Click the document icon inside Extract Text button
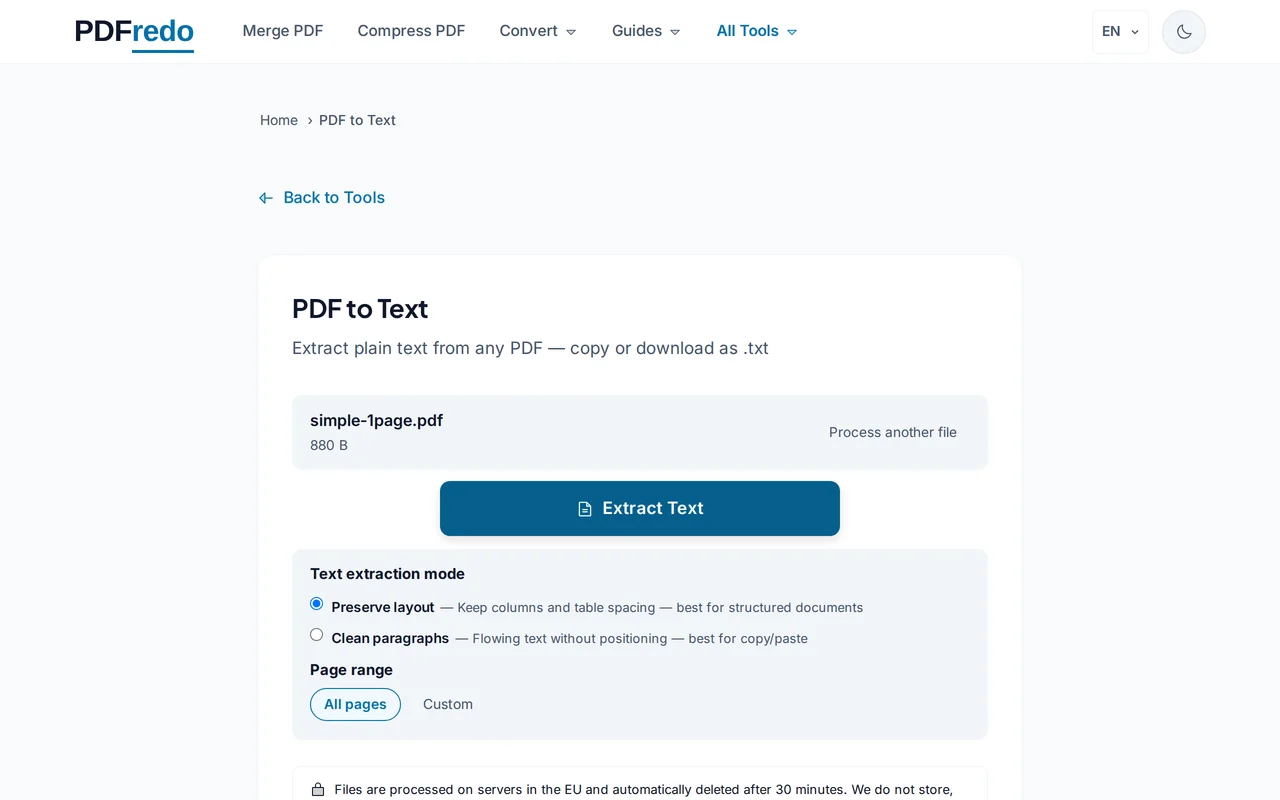Image resolution: width=1280 pixels, height=800 pixels. pos(584,508)
